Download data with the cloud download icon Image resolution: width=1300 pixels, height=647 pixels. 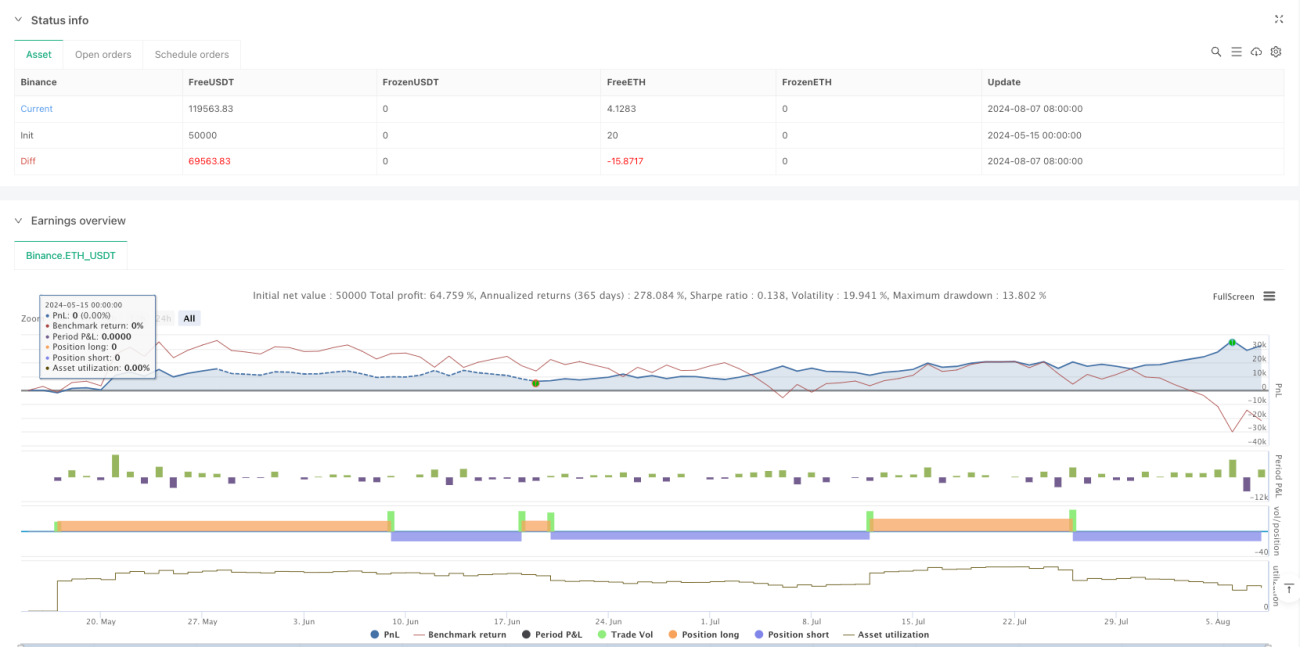point(1256,52)
